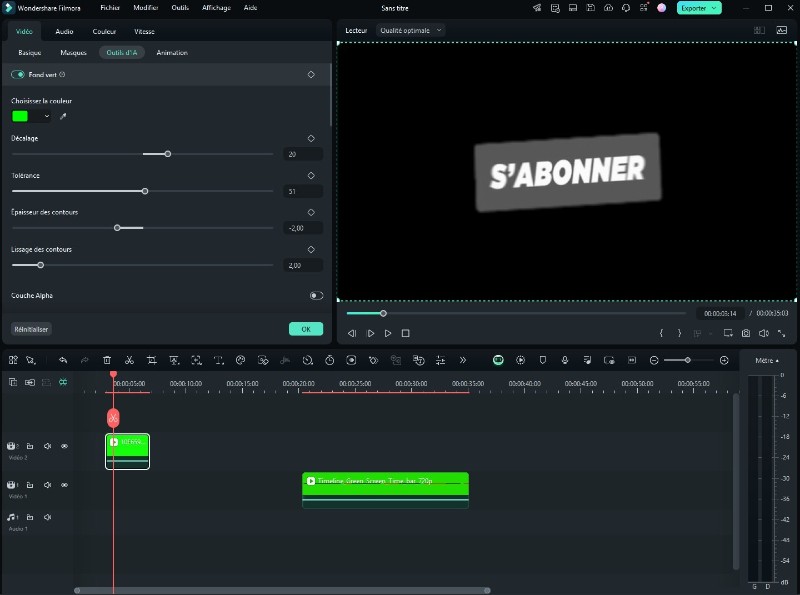Add keyframe for Lissage des contours

(311, 250)
